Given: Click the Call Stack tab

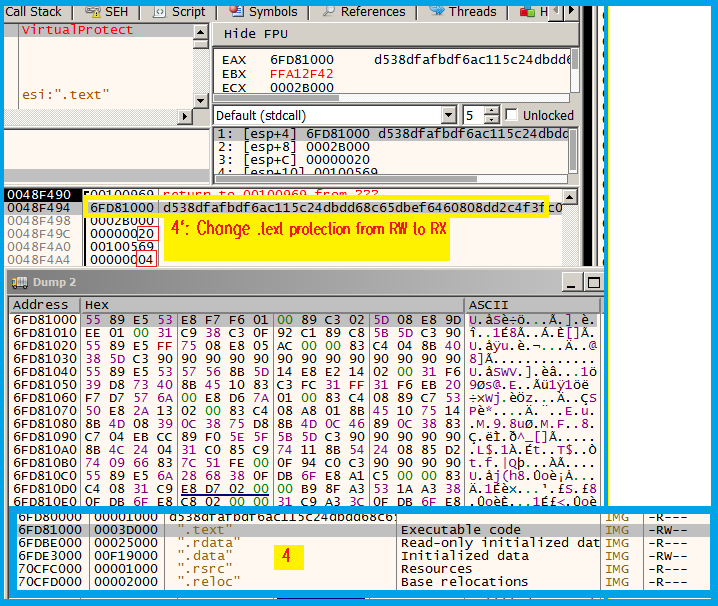Looking at the screenshot, I should tap(33, 12).
